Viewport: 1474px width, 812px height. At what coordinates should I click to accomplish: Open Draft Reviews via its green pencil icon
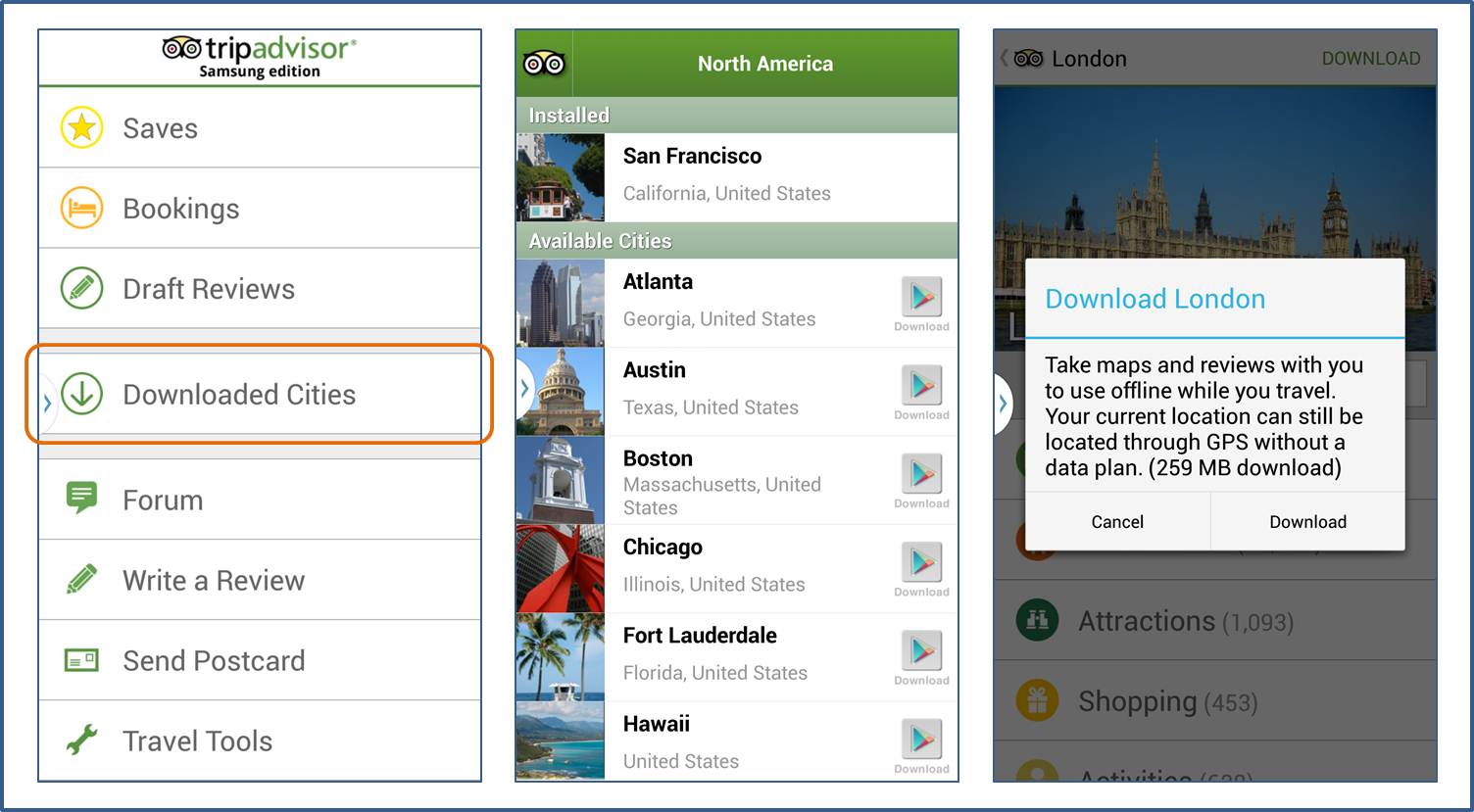coord(81,289)
